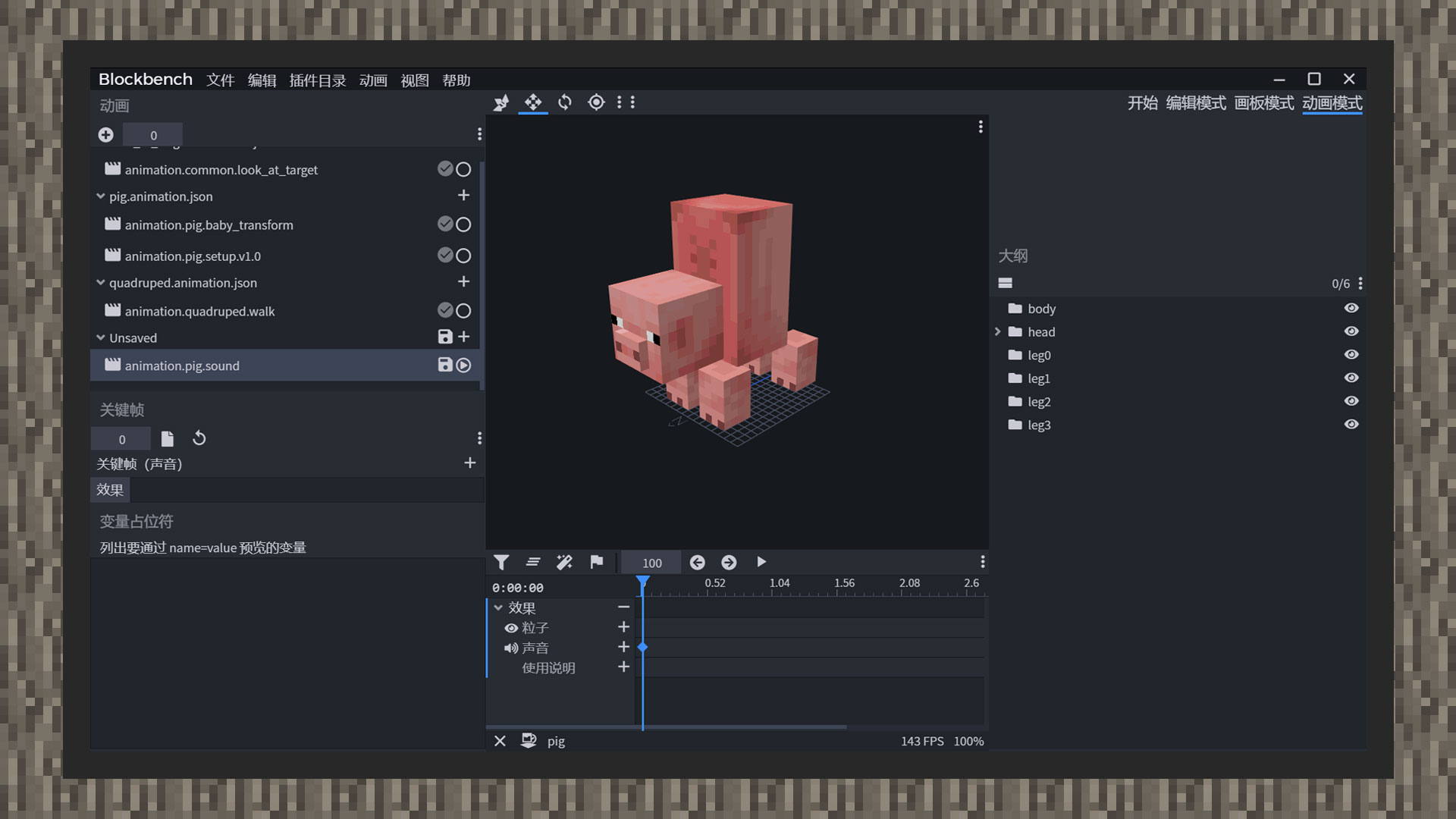Close the pig project tab
The width and height of the screenshot is (1456, 819).
click(500, 741)
